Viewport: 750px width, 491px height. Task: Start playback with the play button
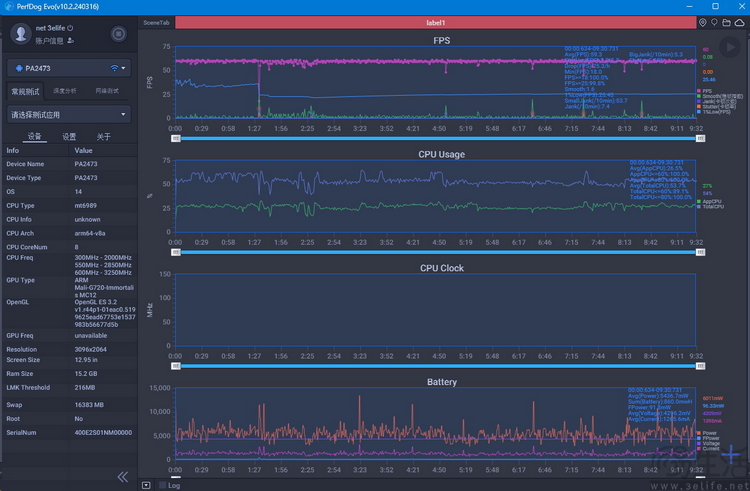(x=730, y=47)
